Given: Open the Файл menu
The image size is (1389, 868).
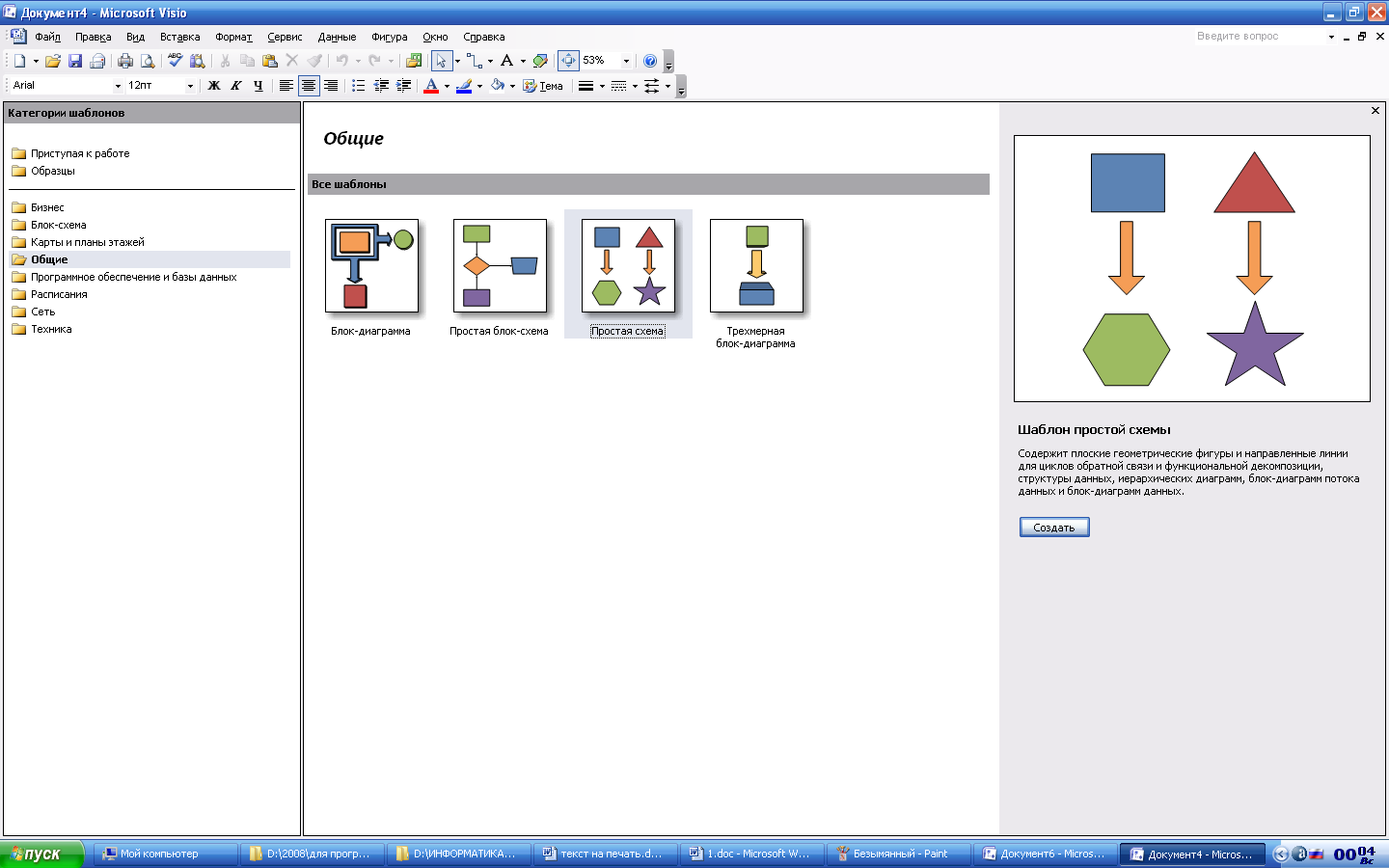Looking at the screenshot, I should click(47, 37).
